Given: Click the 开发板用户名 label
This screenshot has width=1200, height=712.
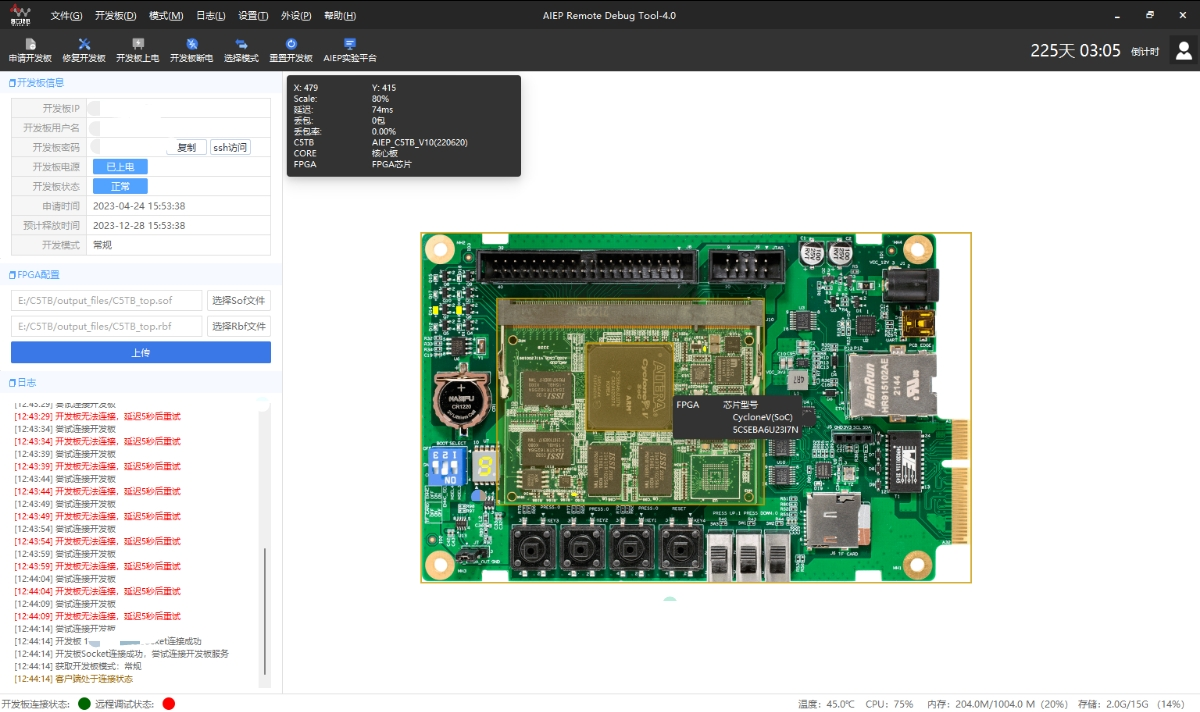Looking at the screenshot, I should coord(51,128).
